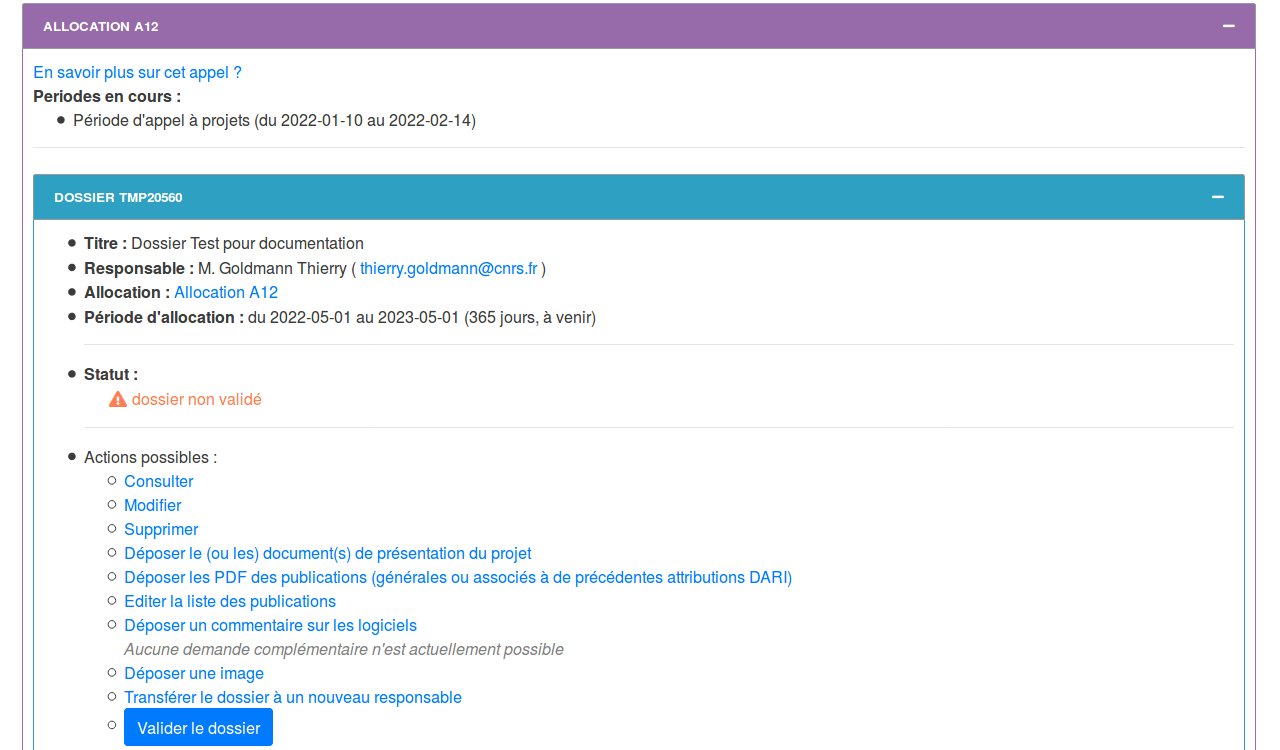Collapse the Dossier TMP20560 panel minus icon

point(1217,197)
